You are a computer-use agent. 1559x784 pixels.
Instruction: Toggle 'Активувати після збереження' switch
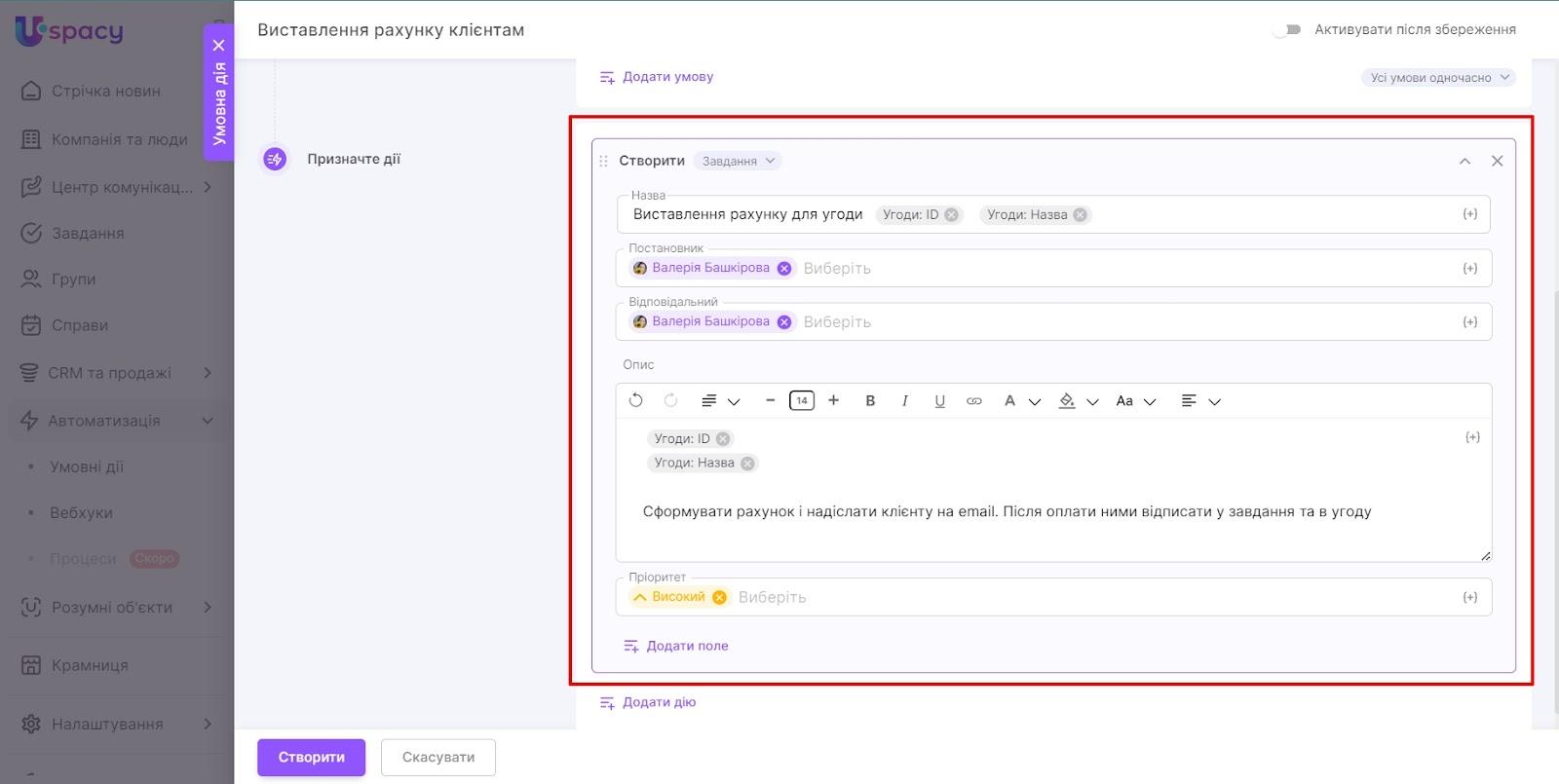click(1287, 29)
